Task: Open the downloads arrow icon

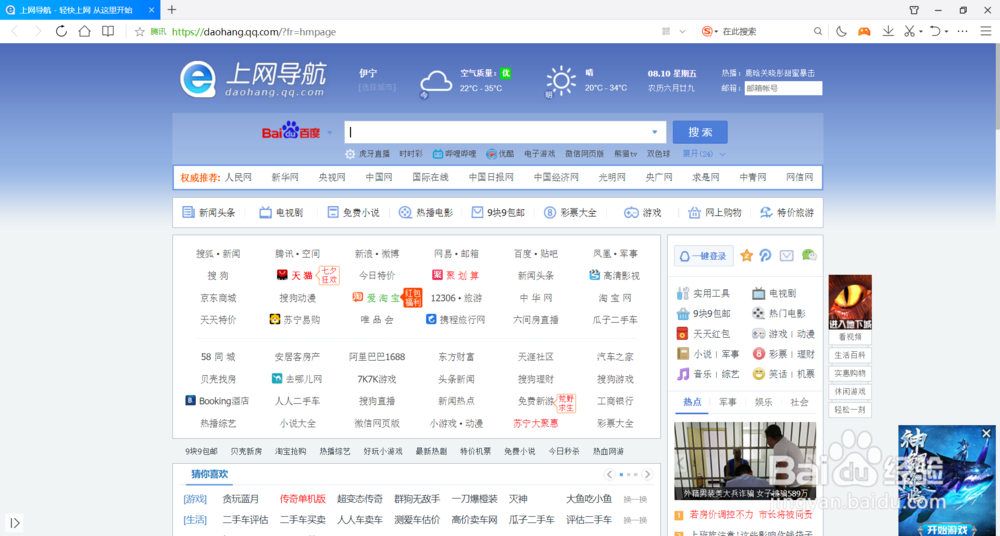Action: click(x=888, y=31)
